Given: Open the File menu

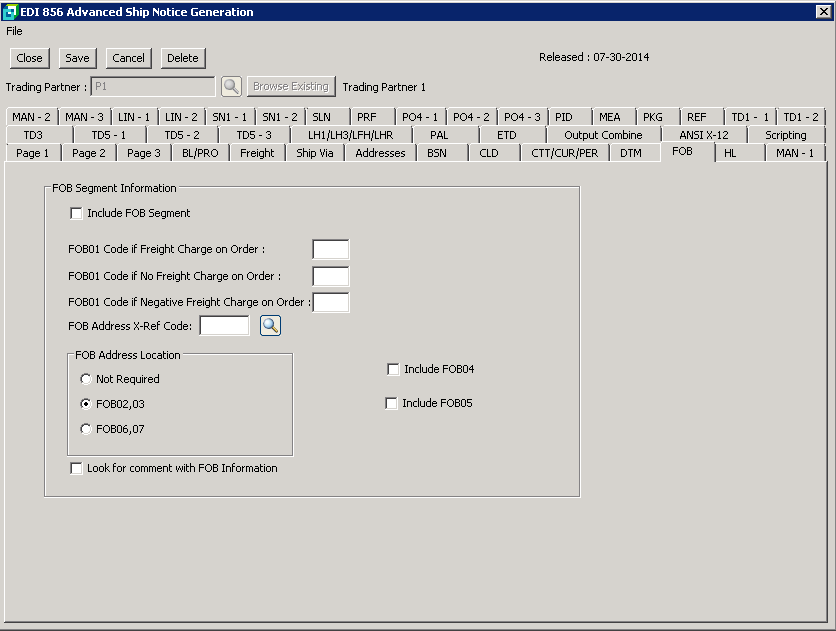Looking at the screenshot, I should tap(14, 31).
